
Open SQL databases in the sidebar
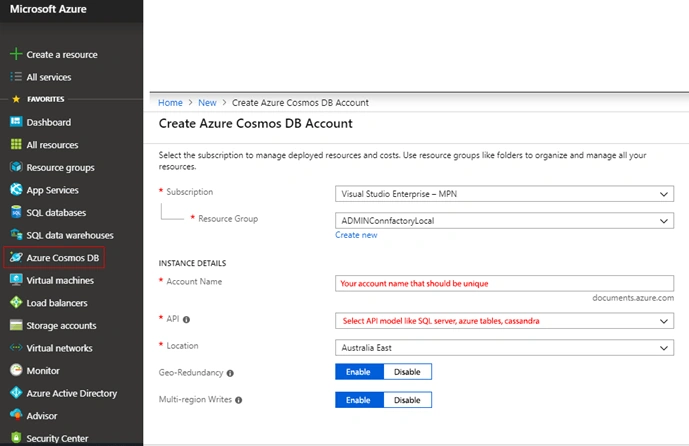56,213
